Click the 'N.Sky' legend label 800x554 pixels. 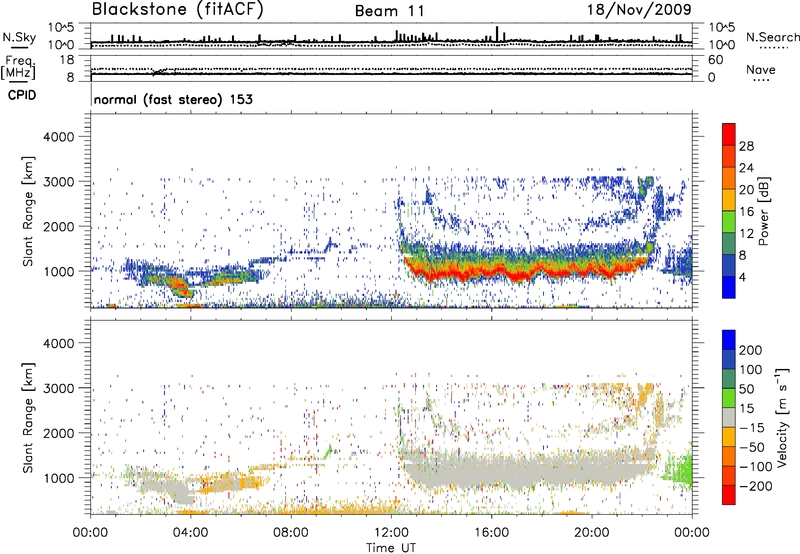tap(19, 37)
